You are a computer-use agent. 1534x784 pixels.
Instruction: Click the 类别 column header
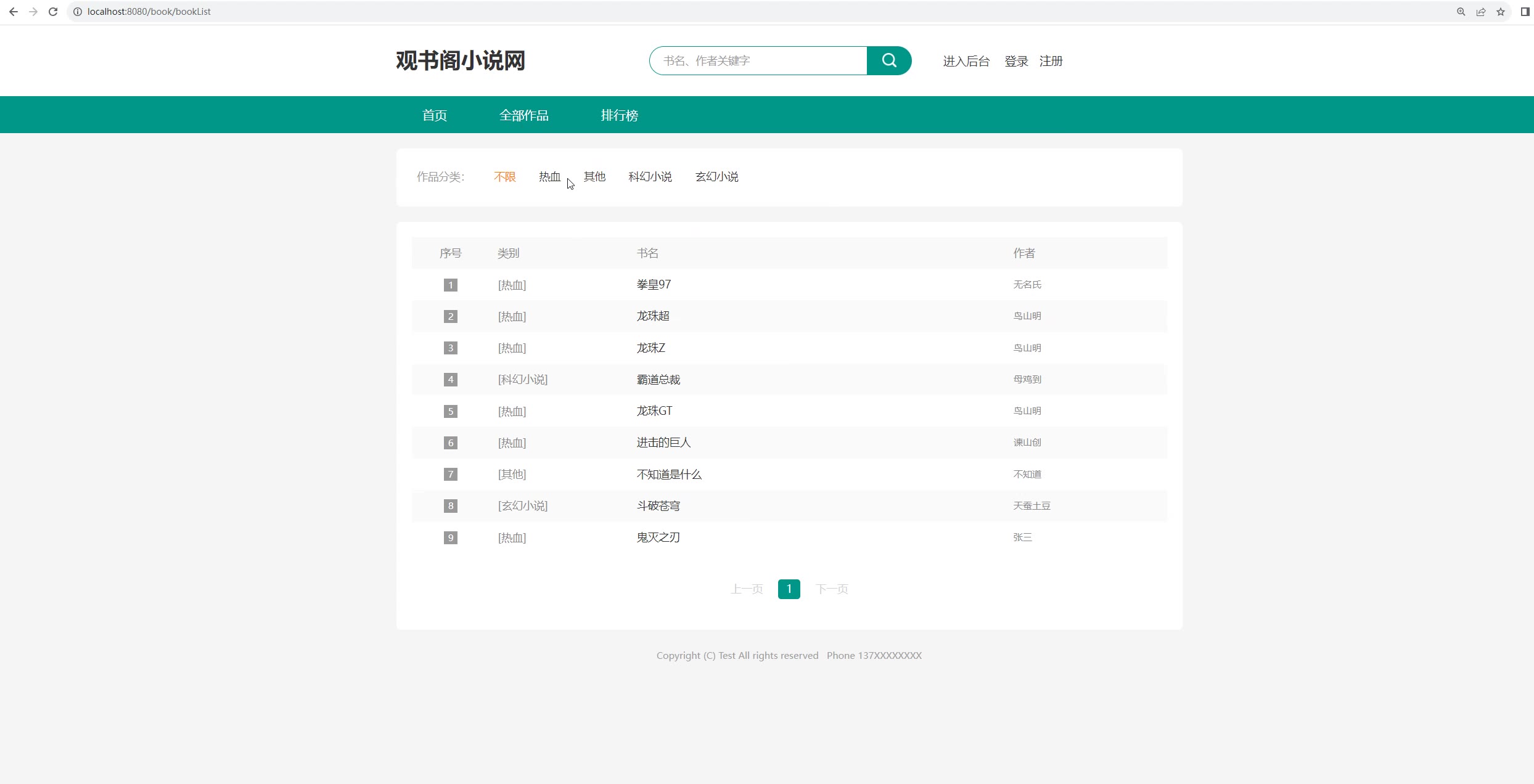pyautogui.click(x=509, y=253)
